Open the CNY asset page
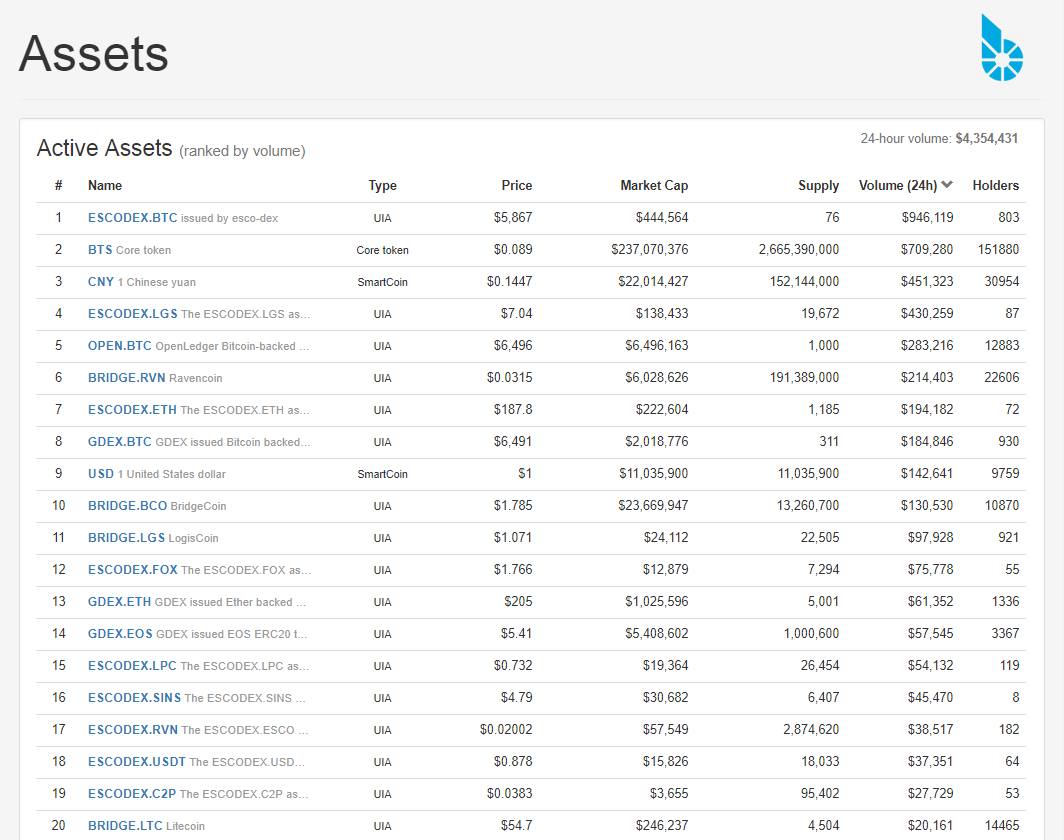Viewport: 1064px width, 840px height. [x=100, y=282]
